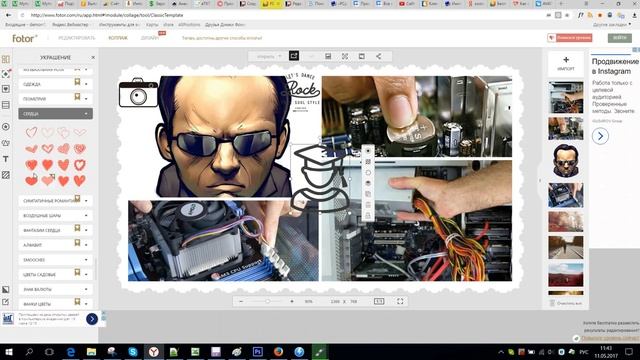This screenshot has width=640, height=360.
Task: Open the heart-framed photo tool in sidebar
Action: point(6,89)
